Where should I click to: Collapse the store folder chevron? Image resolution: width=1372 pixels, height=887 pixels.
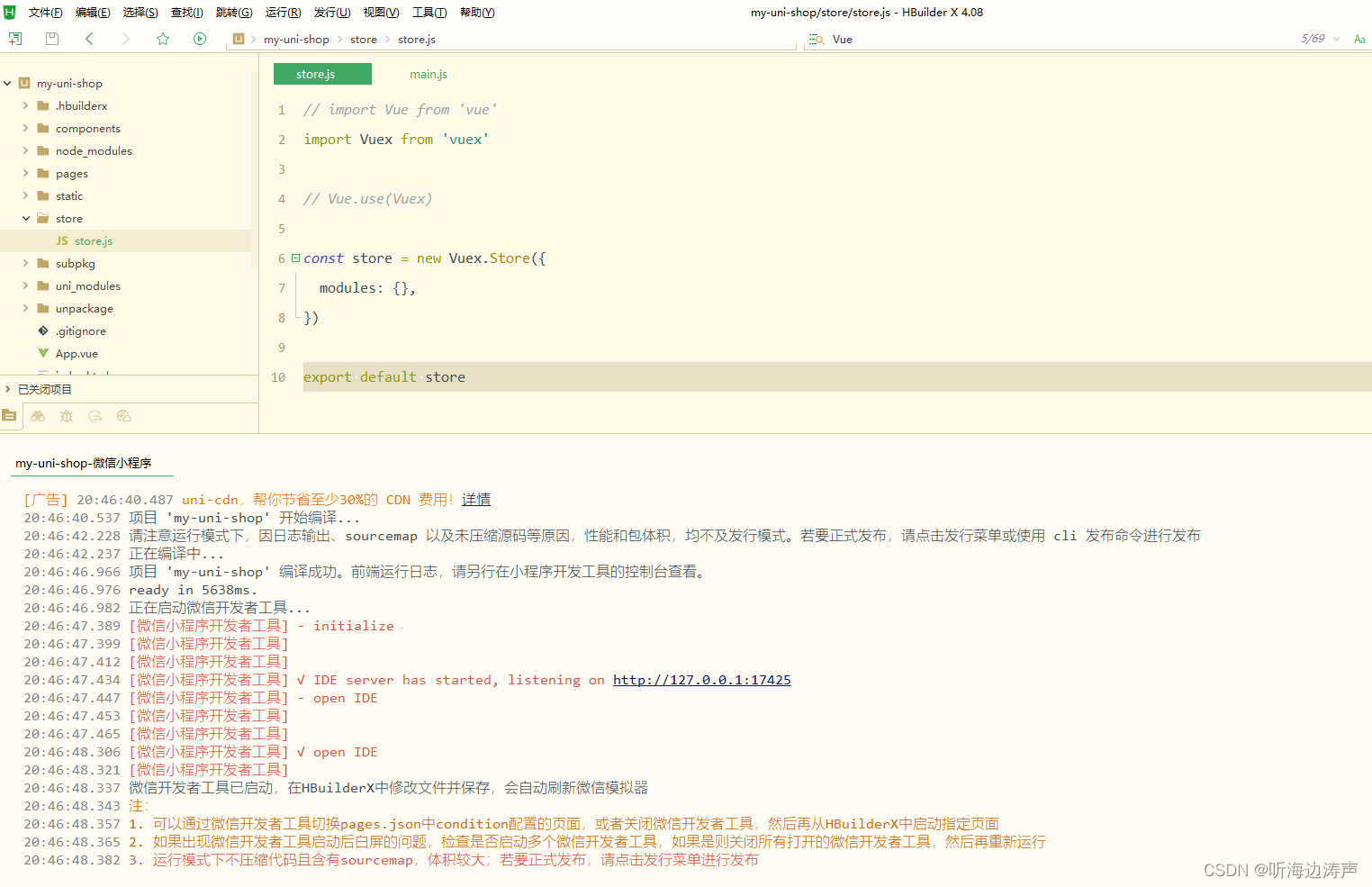pyautogui.click(x=26, y=218)
